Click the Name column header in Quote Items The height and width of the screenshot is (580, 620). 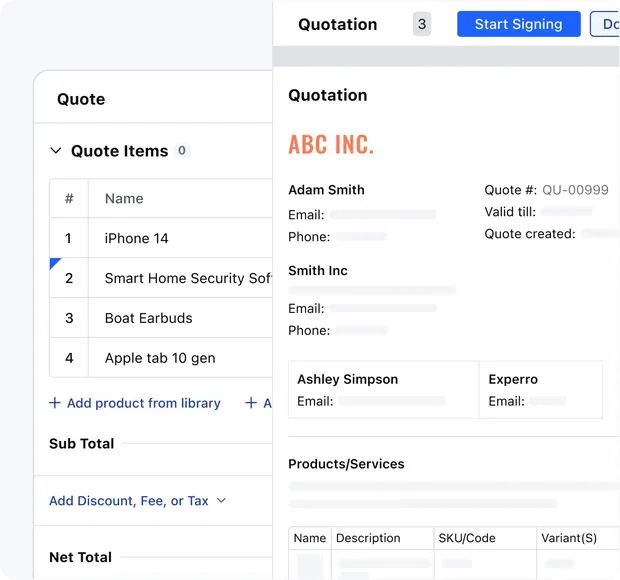124,198
